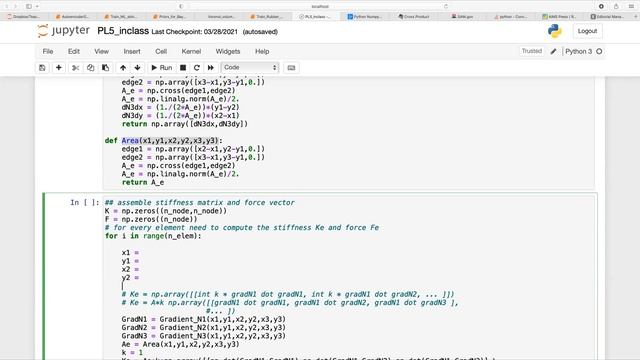Copy selected cells icon
Viewport: 640px width, 360px height.
[91, 68]
